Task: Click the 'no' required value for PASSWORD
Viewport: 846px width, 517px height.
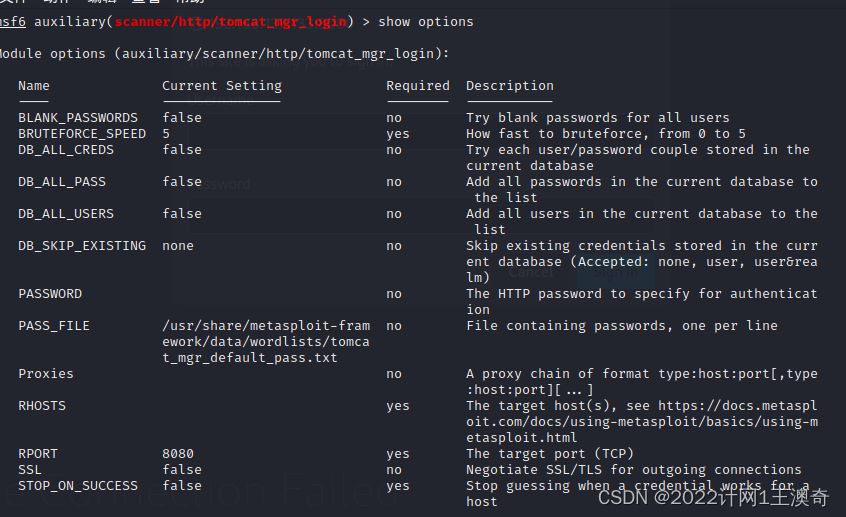Action: click(x=394, y=294)
